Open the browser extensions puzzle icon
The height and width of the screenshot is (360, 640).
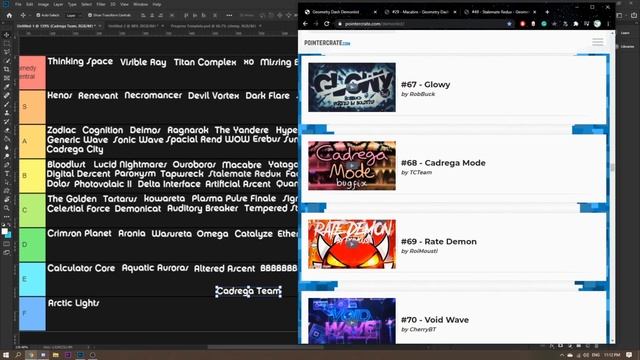[x=576, y=24]
